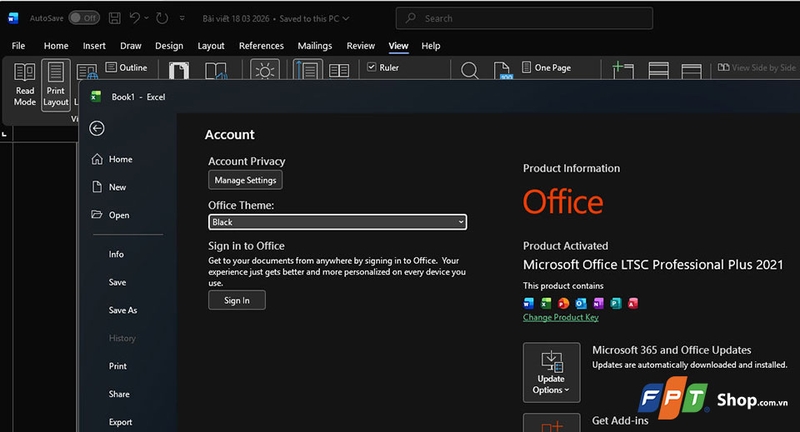The width and height of the screenshot is (800, 432).
Task: Select Print Layout view in Word
Action: point(56,85)
